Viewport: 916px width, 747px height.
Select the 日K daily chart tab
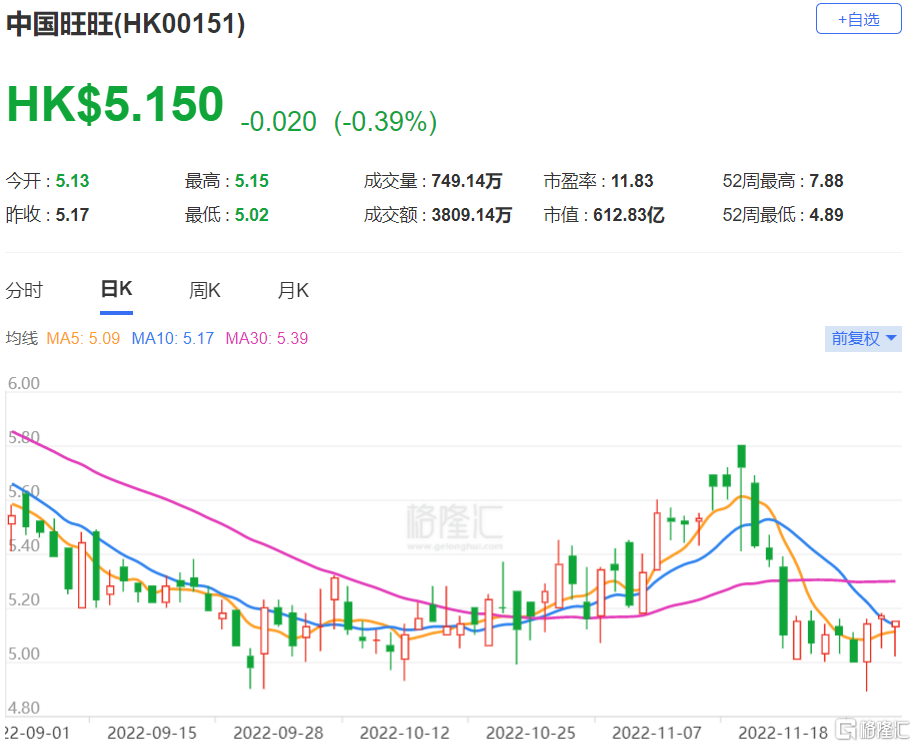tap(116, 289)
